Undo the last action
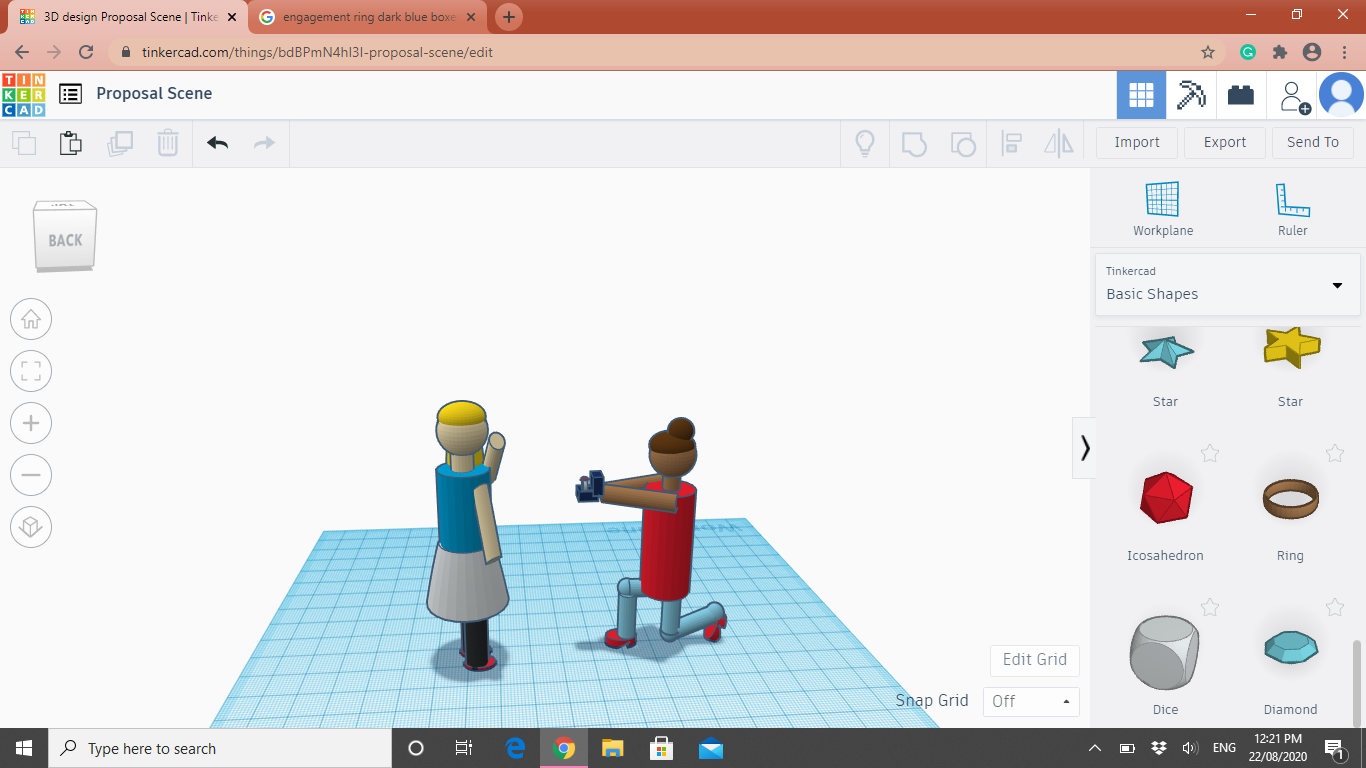 coord(217,143)
